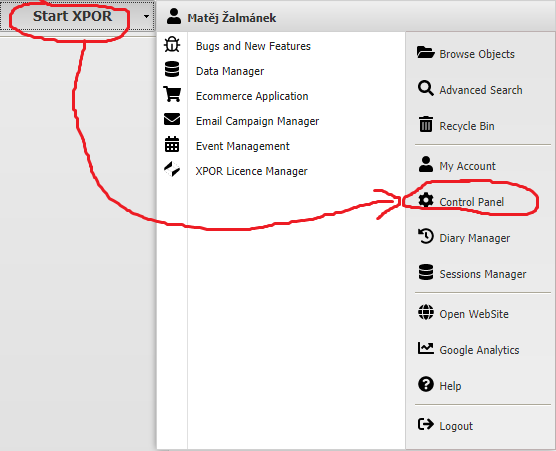Open Email Campaign Manager
This screenshot has width=556, height=451.
[257, 121]
